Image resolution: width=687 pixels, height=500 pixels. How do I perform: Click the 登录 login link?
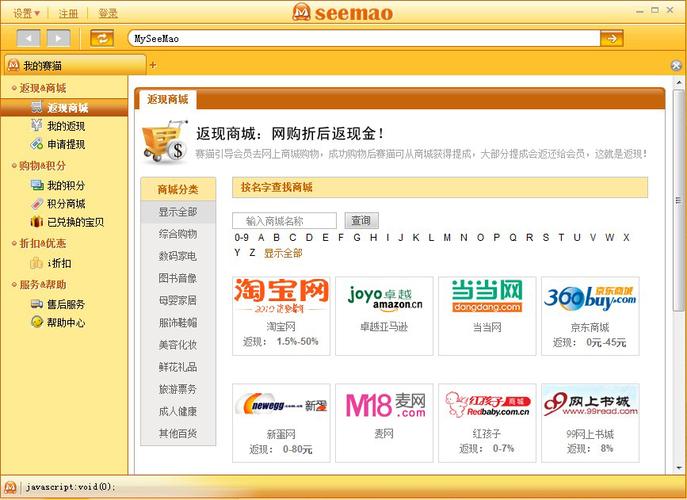click(x=108, y=13)
